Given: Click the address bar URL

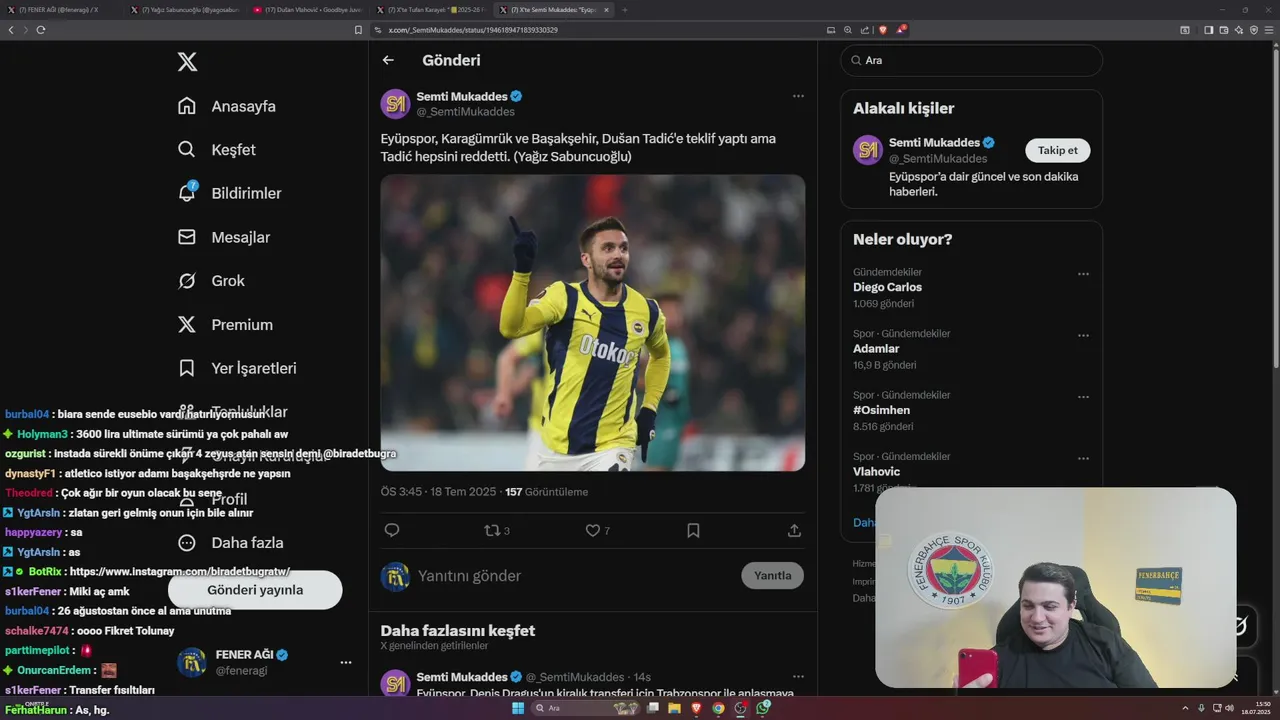Looking at the screenshot, I should point(473,30).
